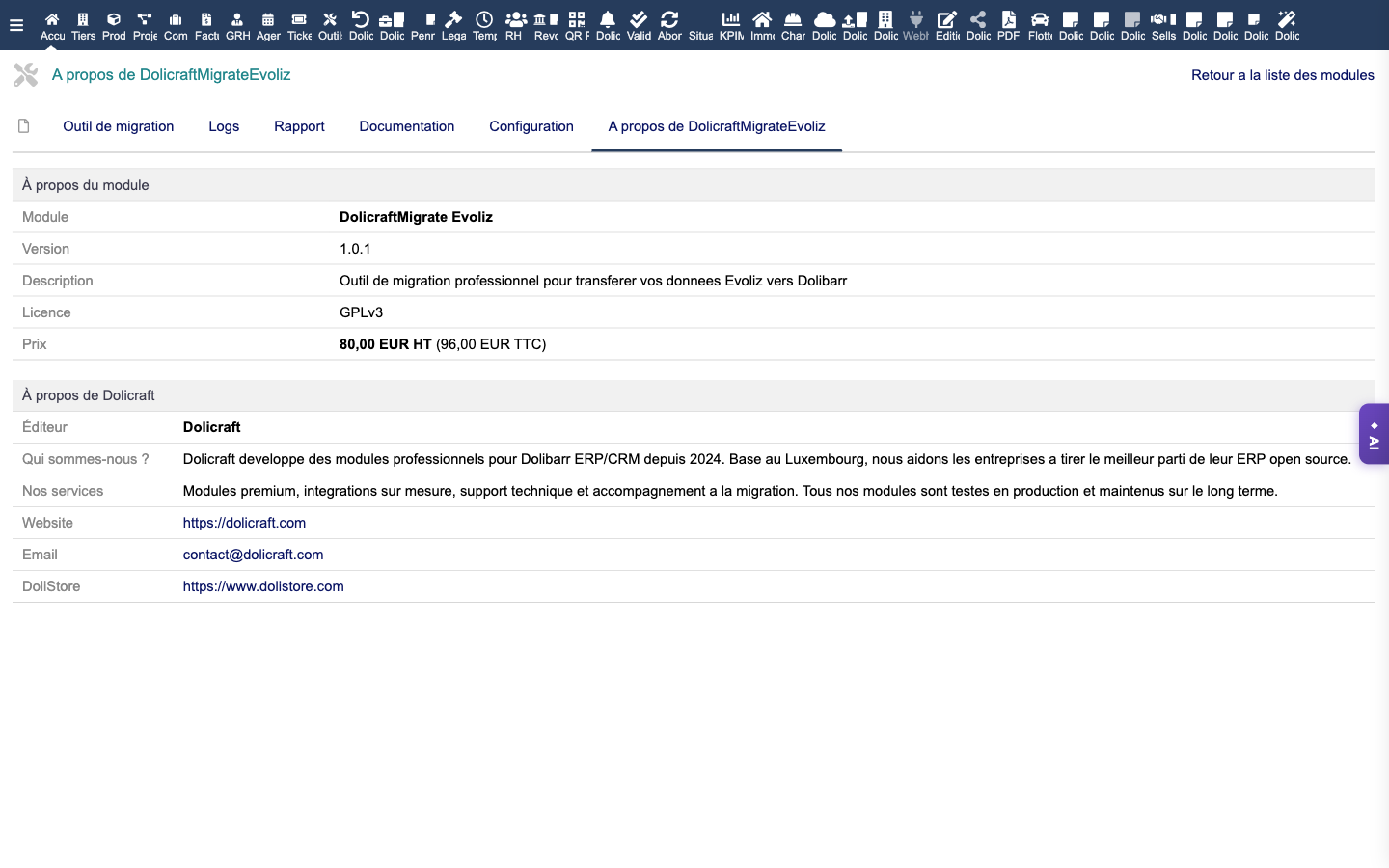The image size is (1389, 868).
Task: Click the licence value GPLv3
Action: (361, 312)
